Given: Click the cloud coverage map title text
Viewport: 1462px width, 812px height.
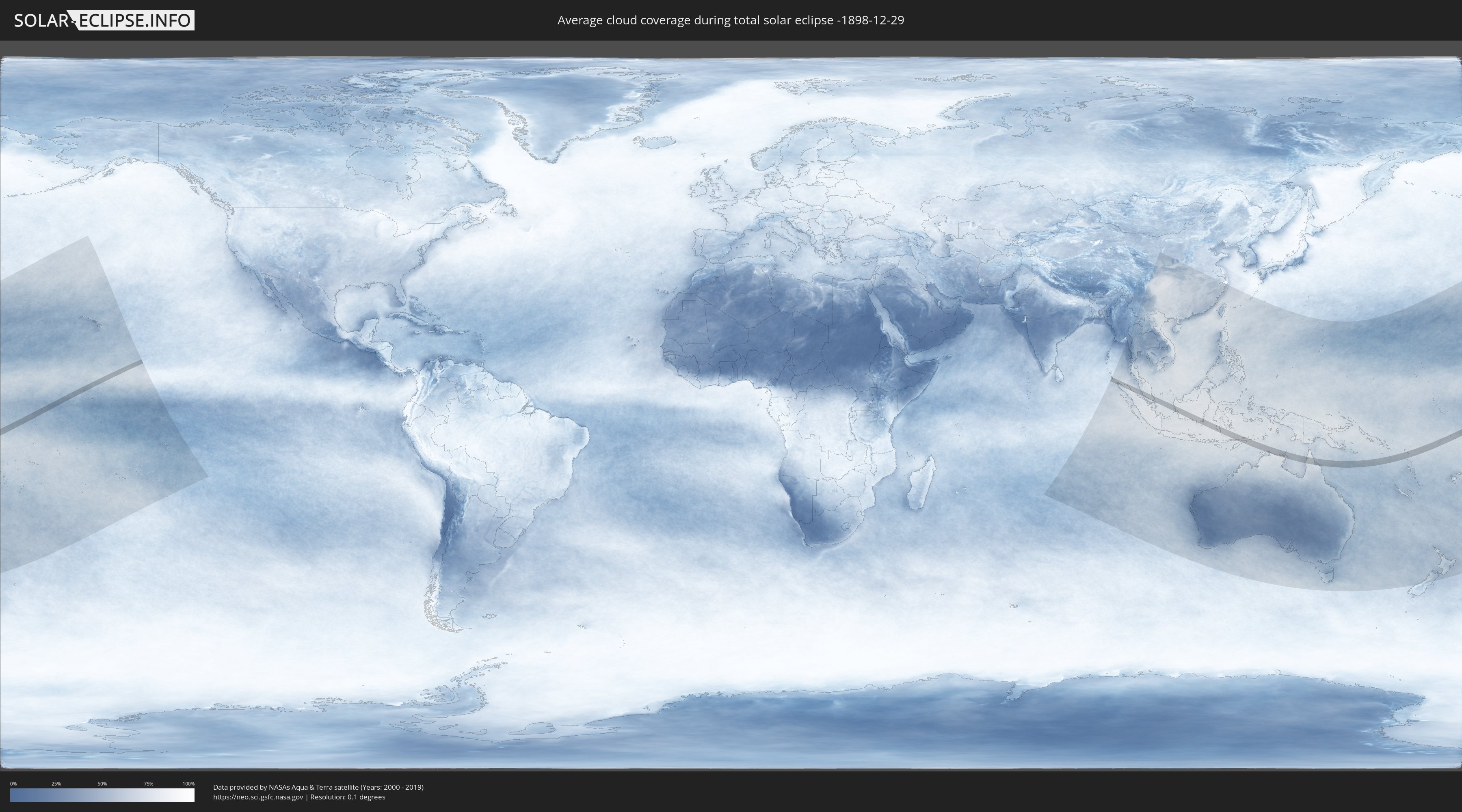Looking at the screenshot, I should 731,20.
